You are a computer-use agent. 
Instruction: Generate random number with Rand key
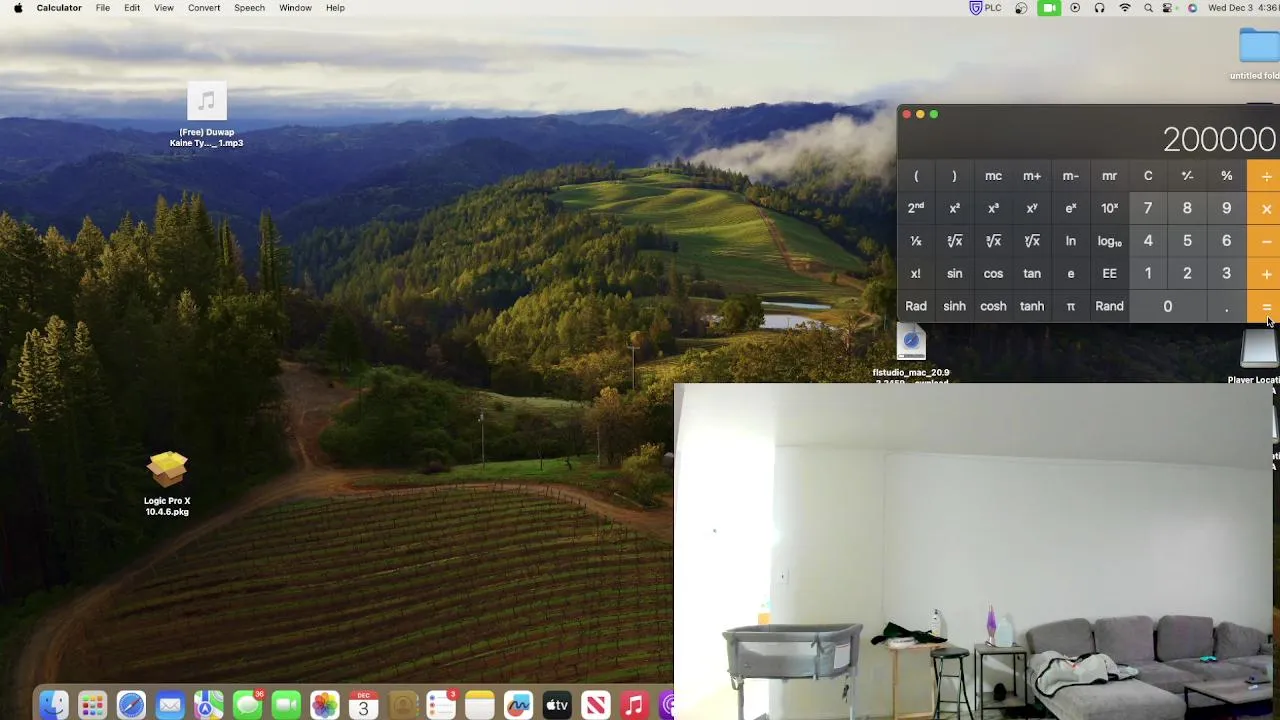tap(1109, 307)
